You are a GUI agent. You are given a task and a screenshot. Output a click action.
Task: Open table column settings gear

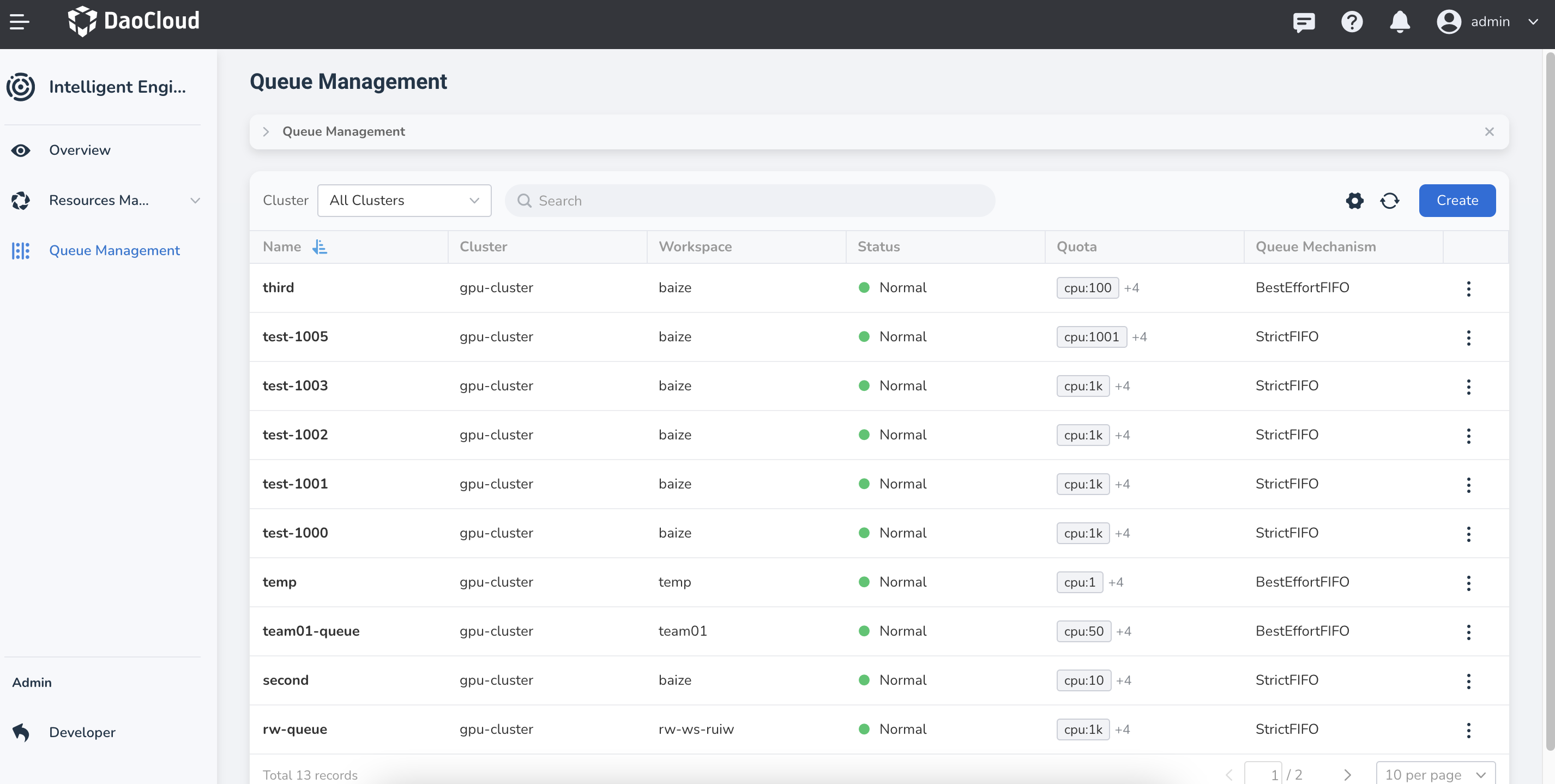pos(1354,201)
